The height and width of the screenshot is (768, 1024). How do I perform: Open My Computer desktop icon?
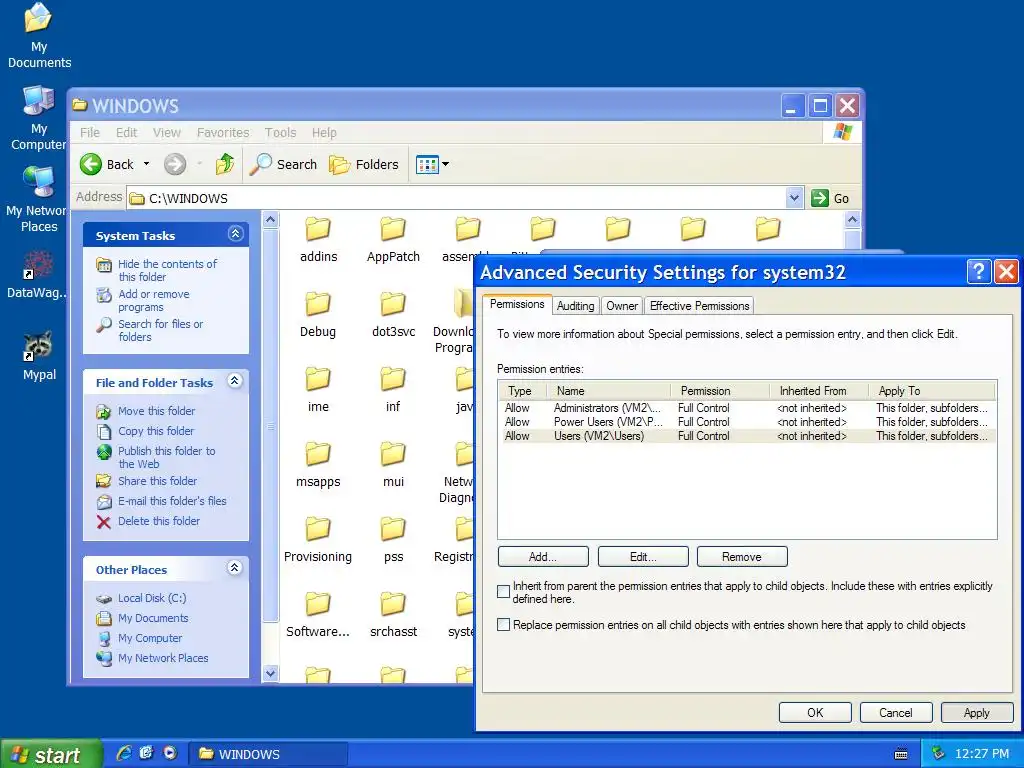point(39,118)
